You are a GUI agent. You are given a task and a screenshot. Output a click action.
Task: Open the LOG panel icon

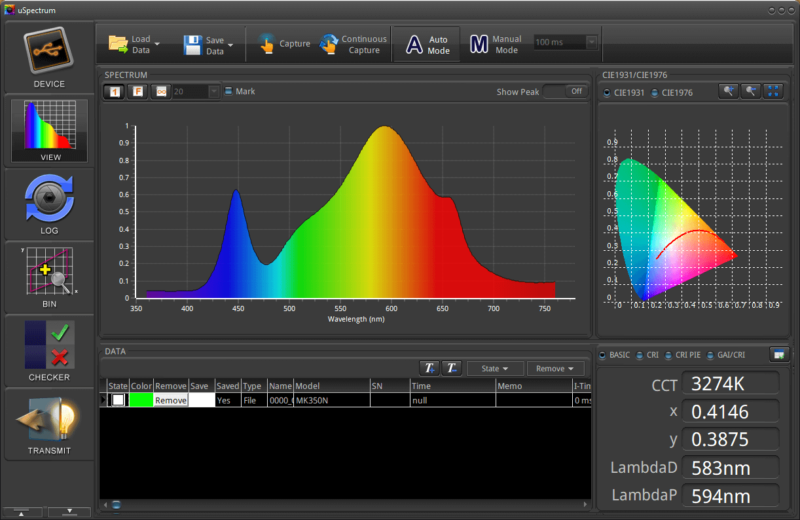pyautogui.click(x=49, y=198)
